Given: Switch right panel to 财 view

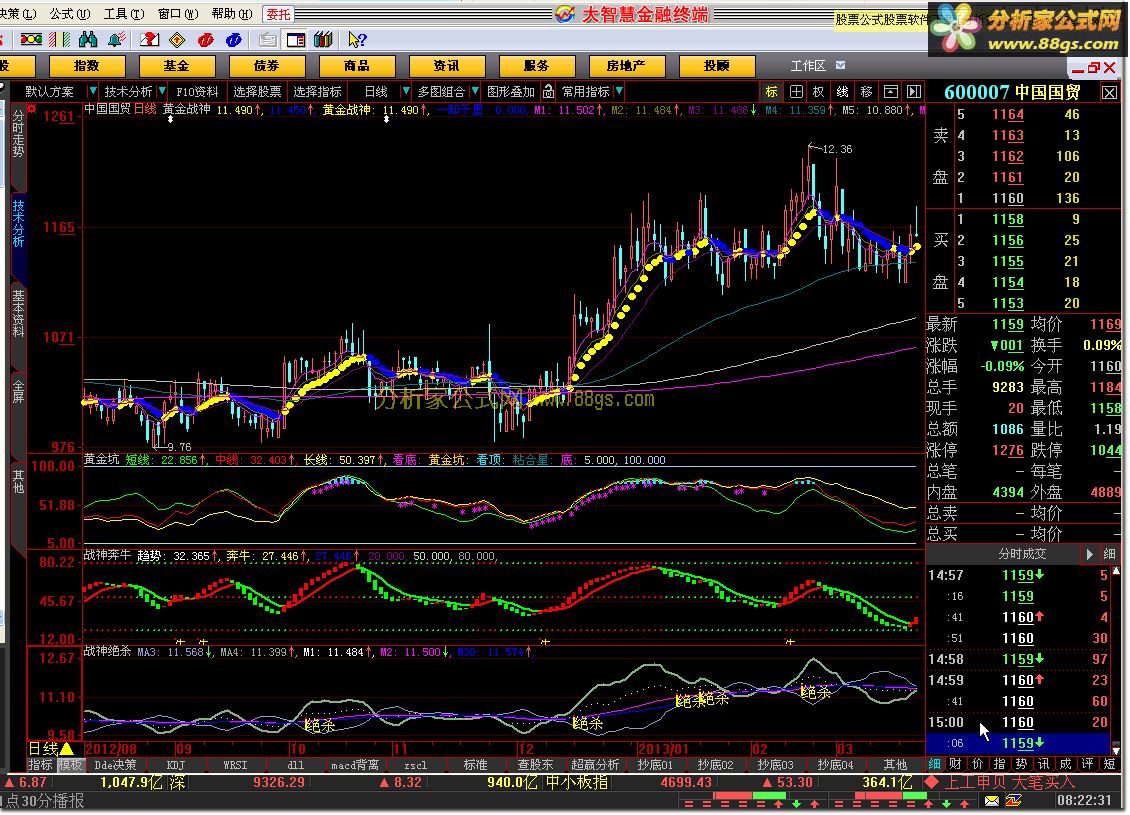Looking at the screenshot, I should [956, 764].
